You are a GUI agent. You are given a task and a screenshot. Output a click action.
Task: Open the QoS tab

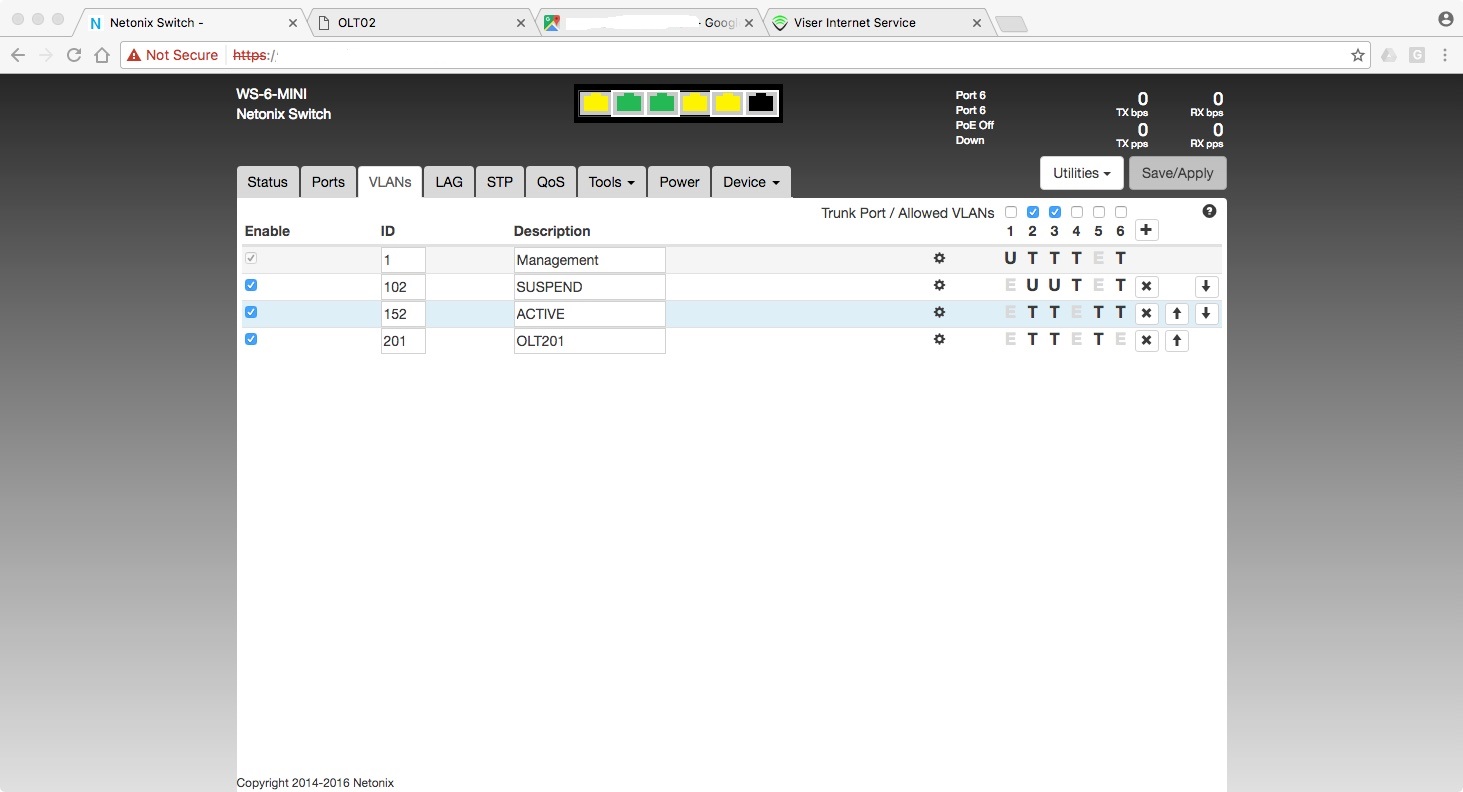(x=550, y=182)
